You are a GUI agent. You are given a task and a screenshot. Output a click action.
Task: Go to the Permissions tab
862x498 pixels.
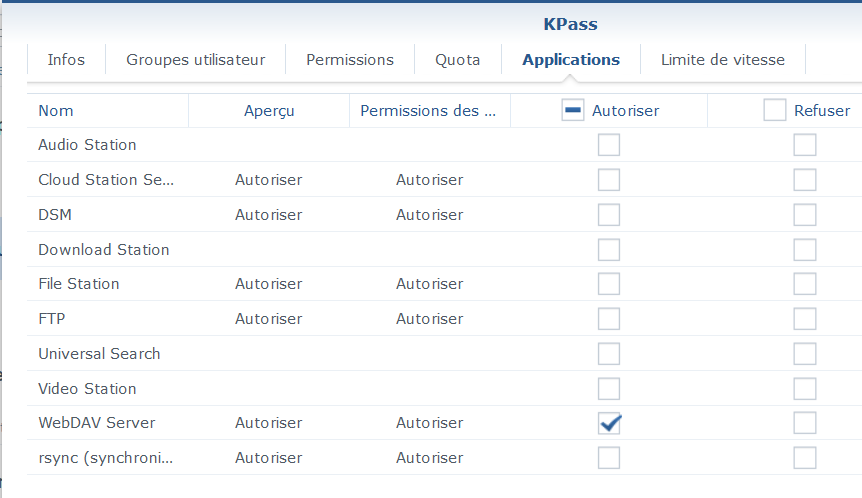pyautogui.click(x=350, y=60)
